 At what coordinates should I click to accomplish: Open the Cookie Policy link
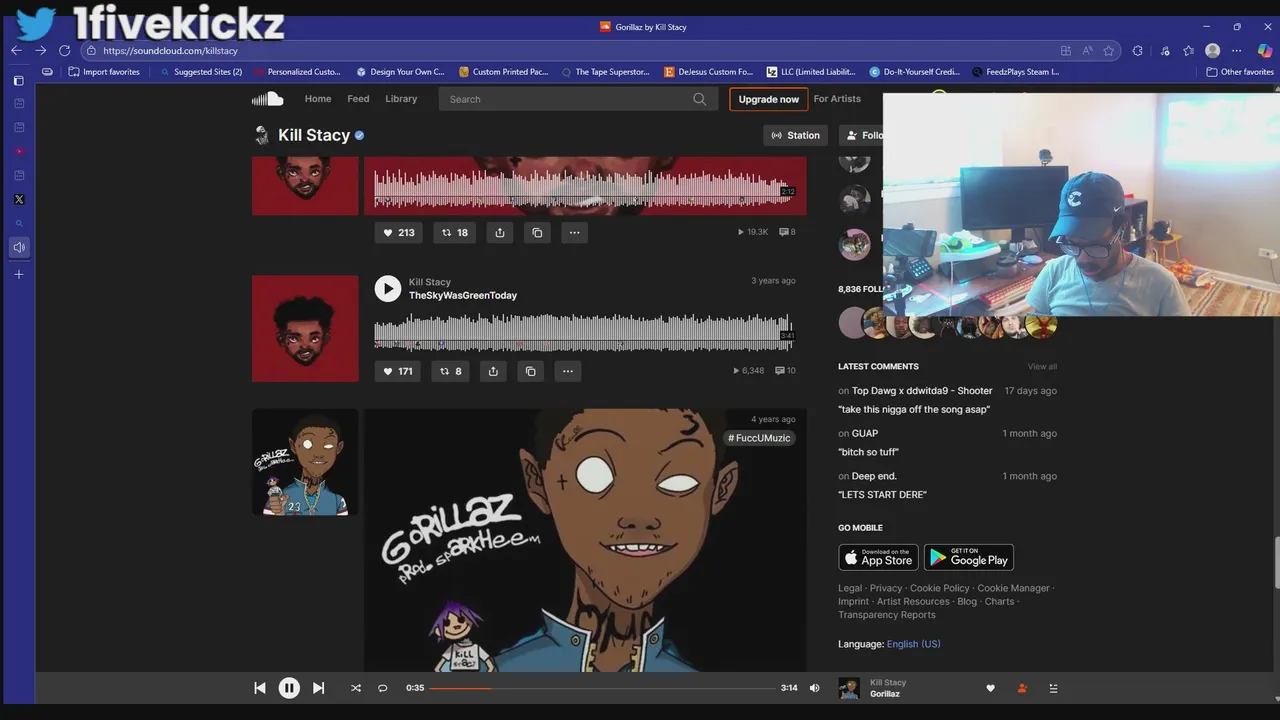(939, 588)
